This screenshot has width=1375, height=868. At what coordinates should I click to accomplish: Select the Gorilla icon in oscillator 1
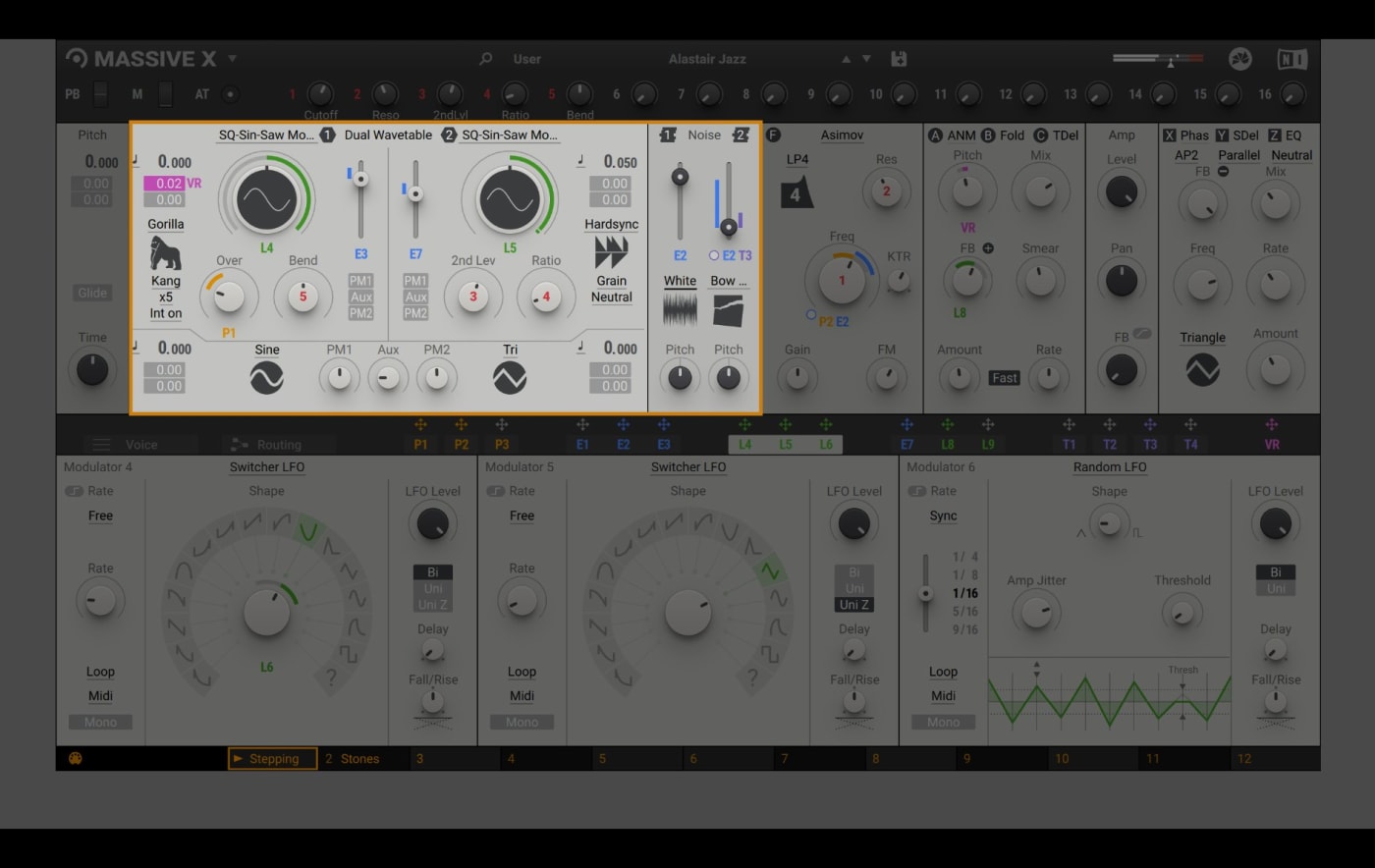click(x=165, y=252)
